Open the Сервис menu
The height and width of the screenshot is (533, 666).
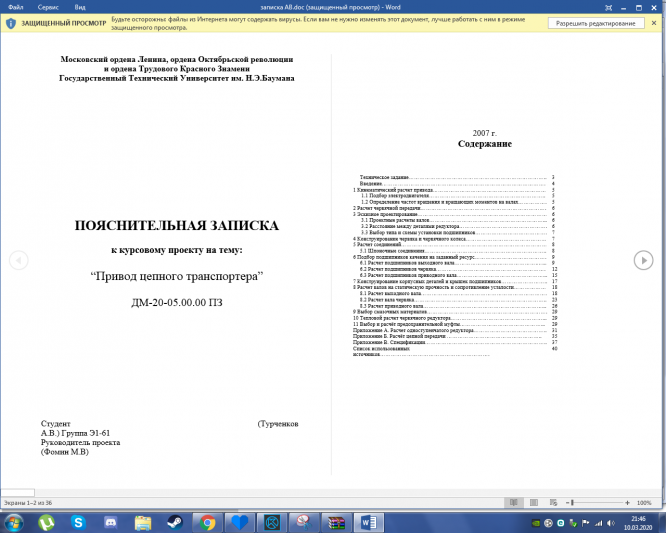pos(48,7)
